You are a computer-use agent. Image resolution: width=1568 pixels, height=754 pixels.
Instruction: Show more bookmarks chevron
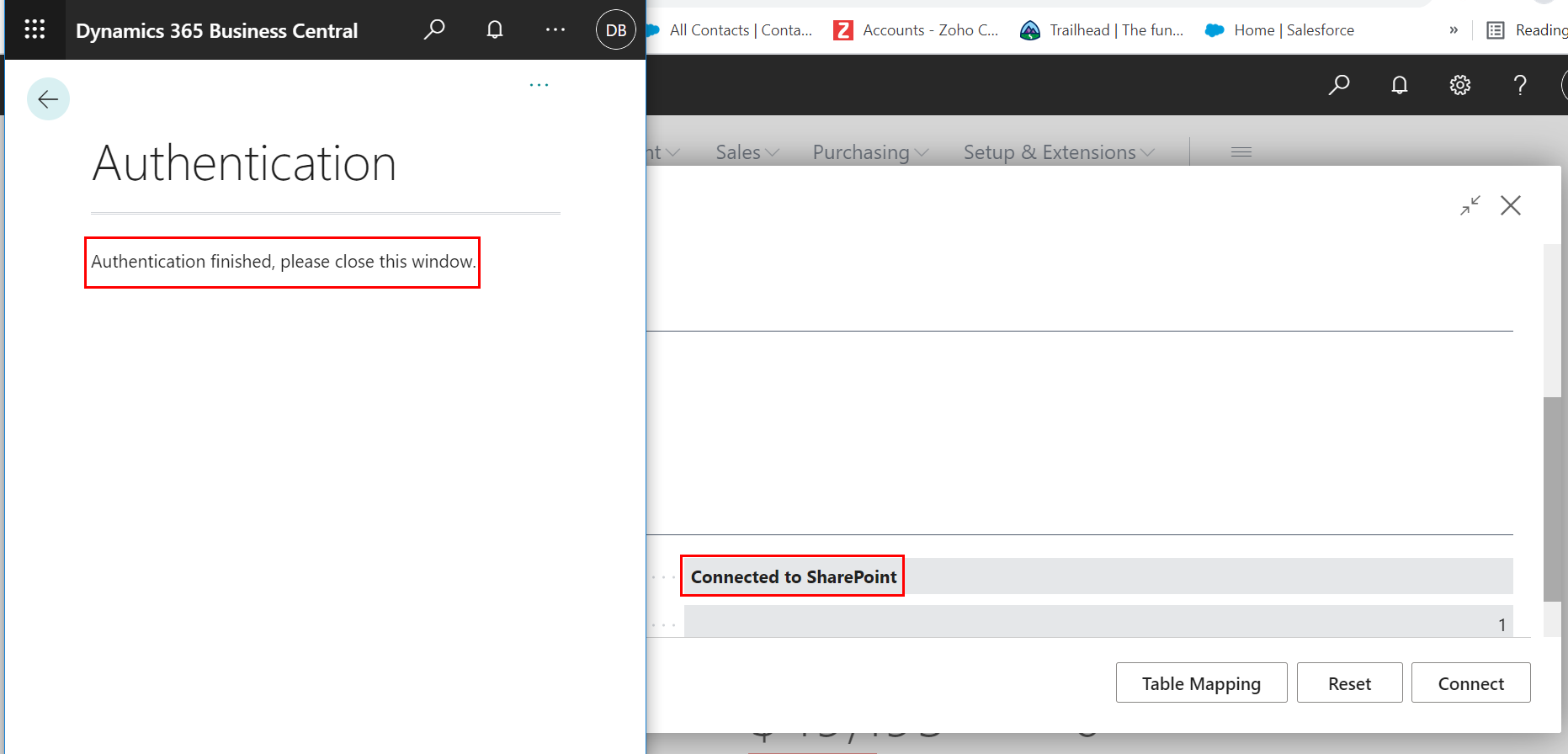click(1454, 30)
